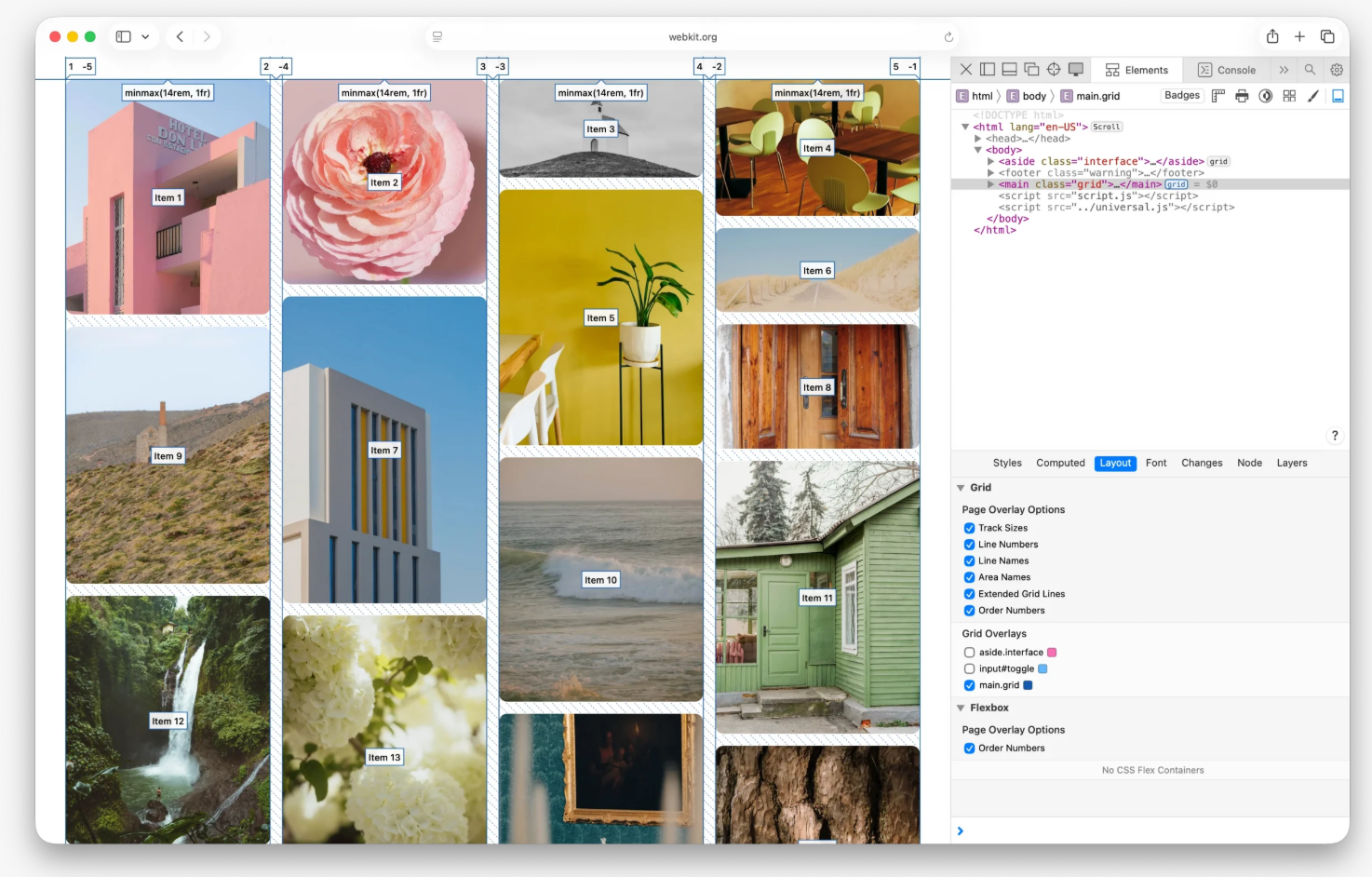Collapse the Grid section
The height and width of the screenshot is (877, 1372).
tap(961, 488)
